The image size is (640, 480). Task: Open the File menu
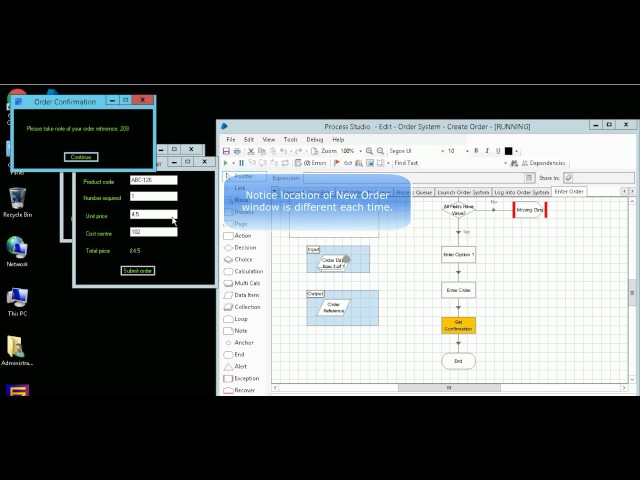(x=231, y=140)
